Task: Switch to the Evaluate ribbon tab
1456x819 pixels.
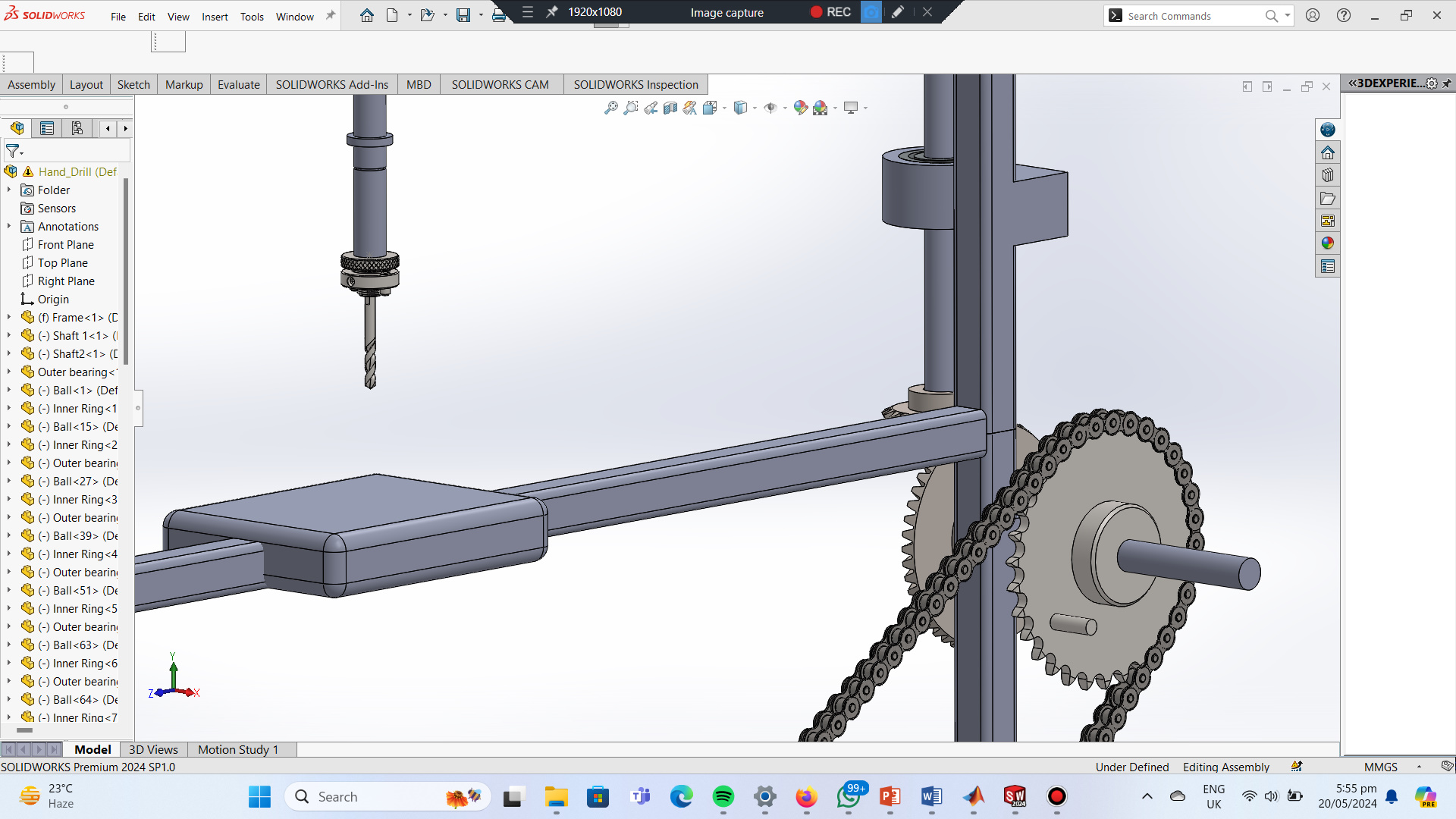Action: click(x=238, y=84)
